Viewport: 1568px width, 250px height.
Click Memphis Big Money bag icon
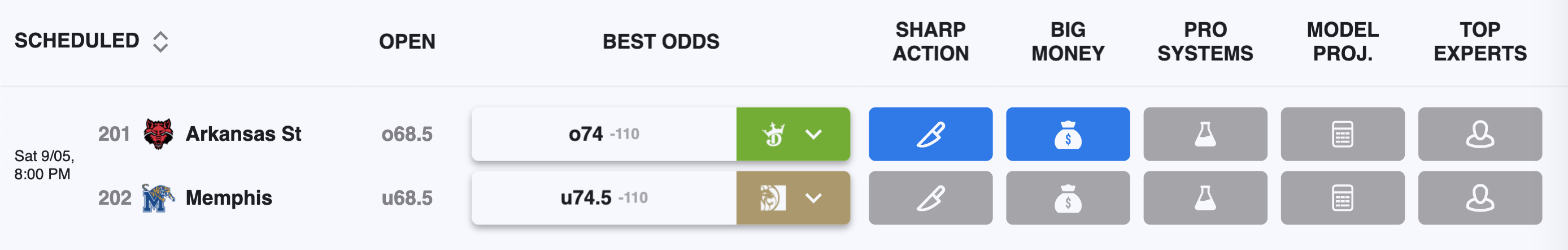click(x=1068, y=197)
